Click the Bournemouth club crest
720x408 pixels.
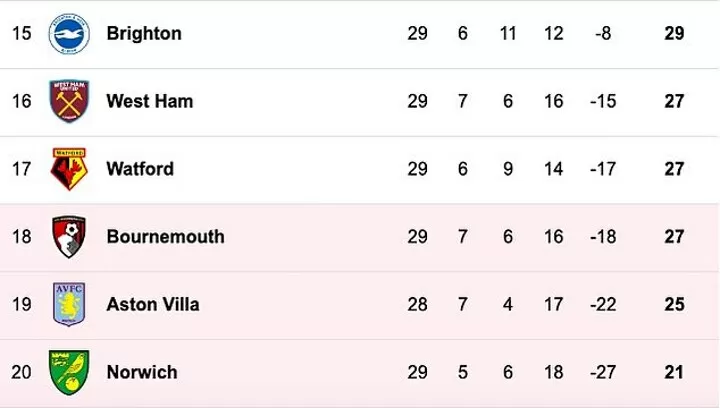click(69, 237)
